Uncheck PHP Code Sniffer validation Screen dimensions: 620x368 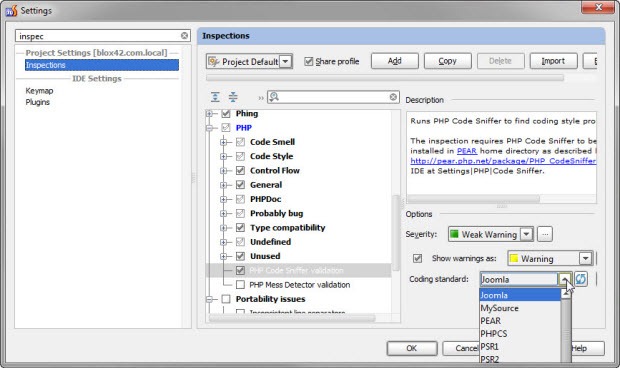point(240,270)
